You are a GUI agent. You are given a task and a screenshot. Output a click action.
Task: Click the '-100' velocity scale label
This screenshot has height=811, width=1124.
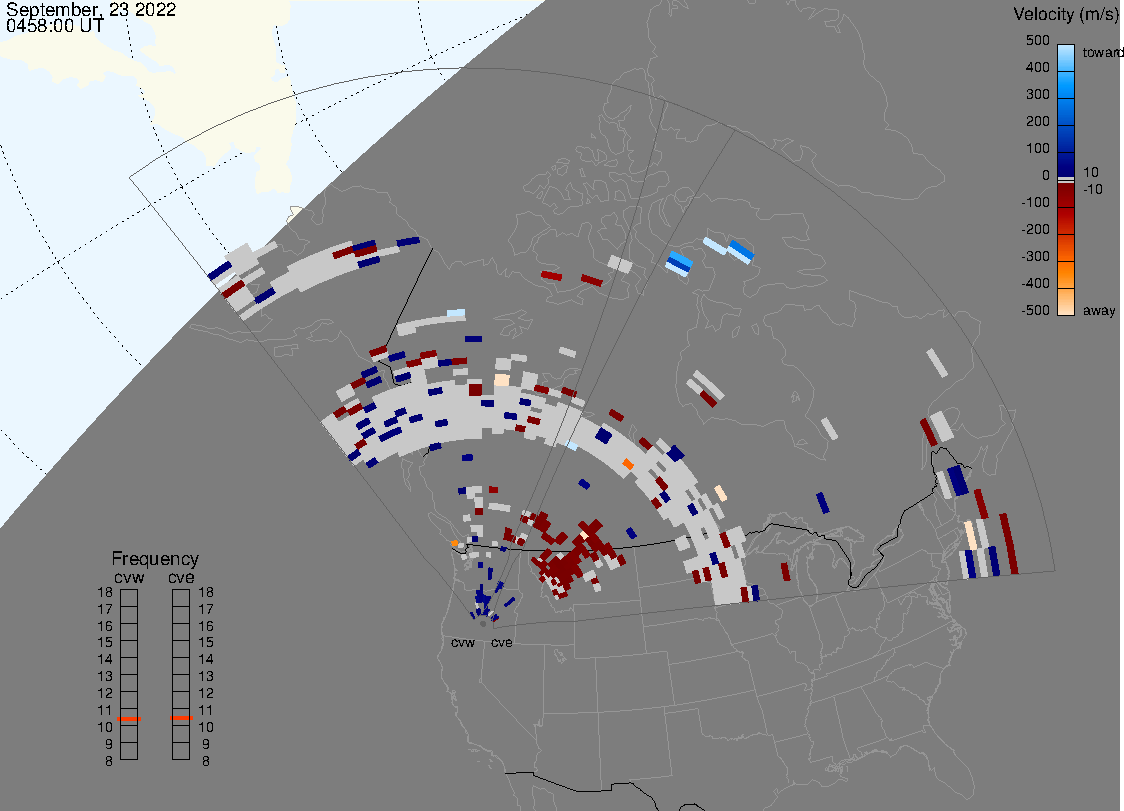[1035, 202]
